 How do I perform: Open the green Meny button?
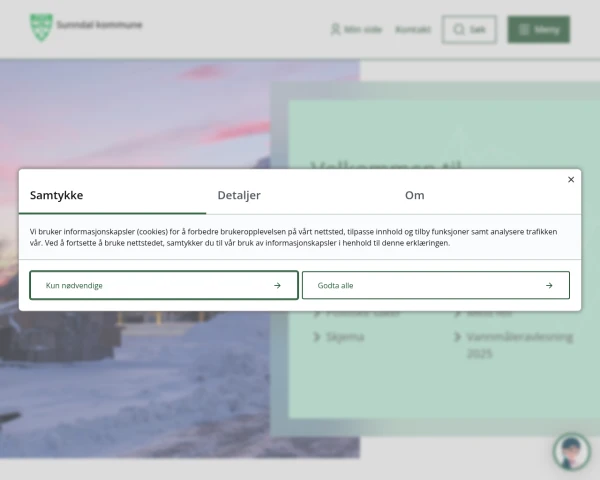click(539, 29)
